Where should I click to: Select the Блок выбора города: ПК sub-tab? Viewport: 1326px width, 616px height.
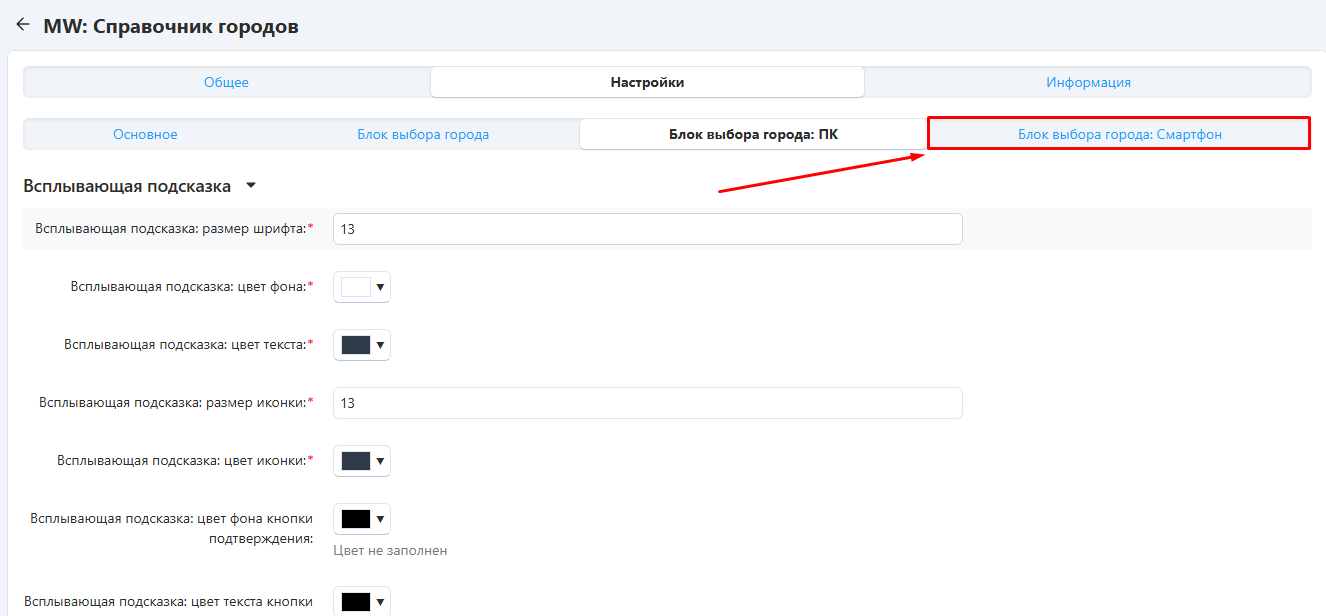click(x=753, y=134)
